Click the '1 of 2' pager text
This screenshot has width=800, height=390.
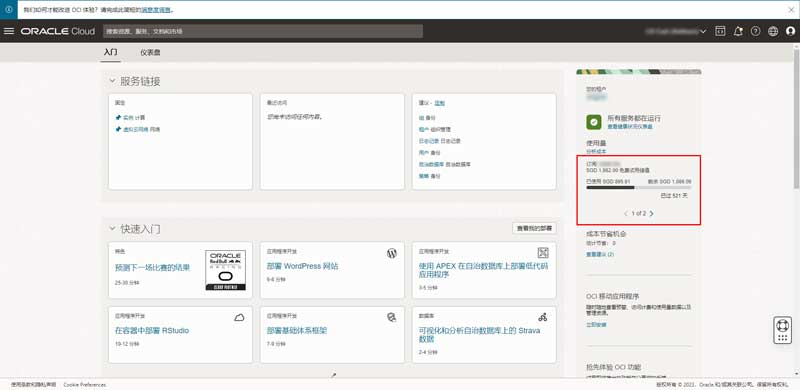coord(638,213)
